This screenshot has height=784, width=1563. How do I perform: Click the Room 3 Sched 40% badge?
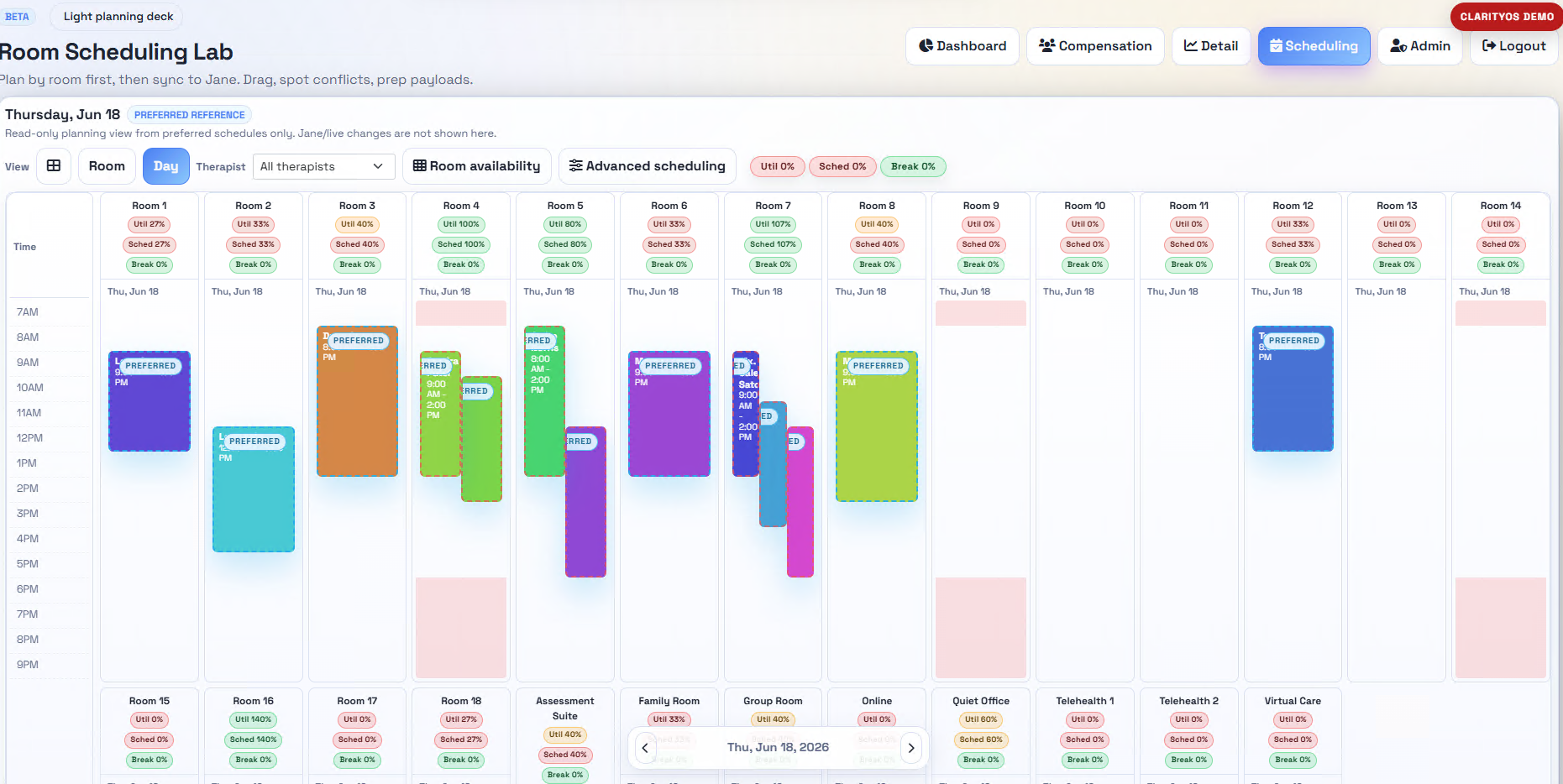click(357, 244)
